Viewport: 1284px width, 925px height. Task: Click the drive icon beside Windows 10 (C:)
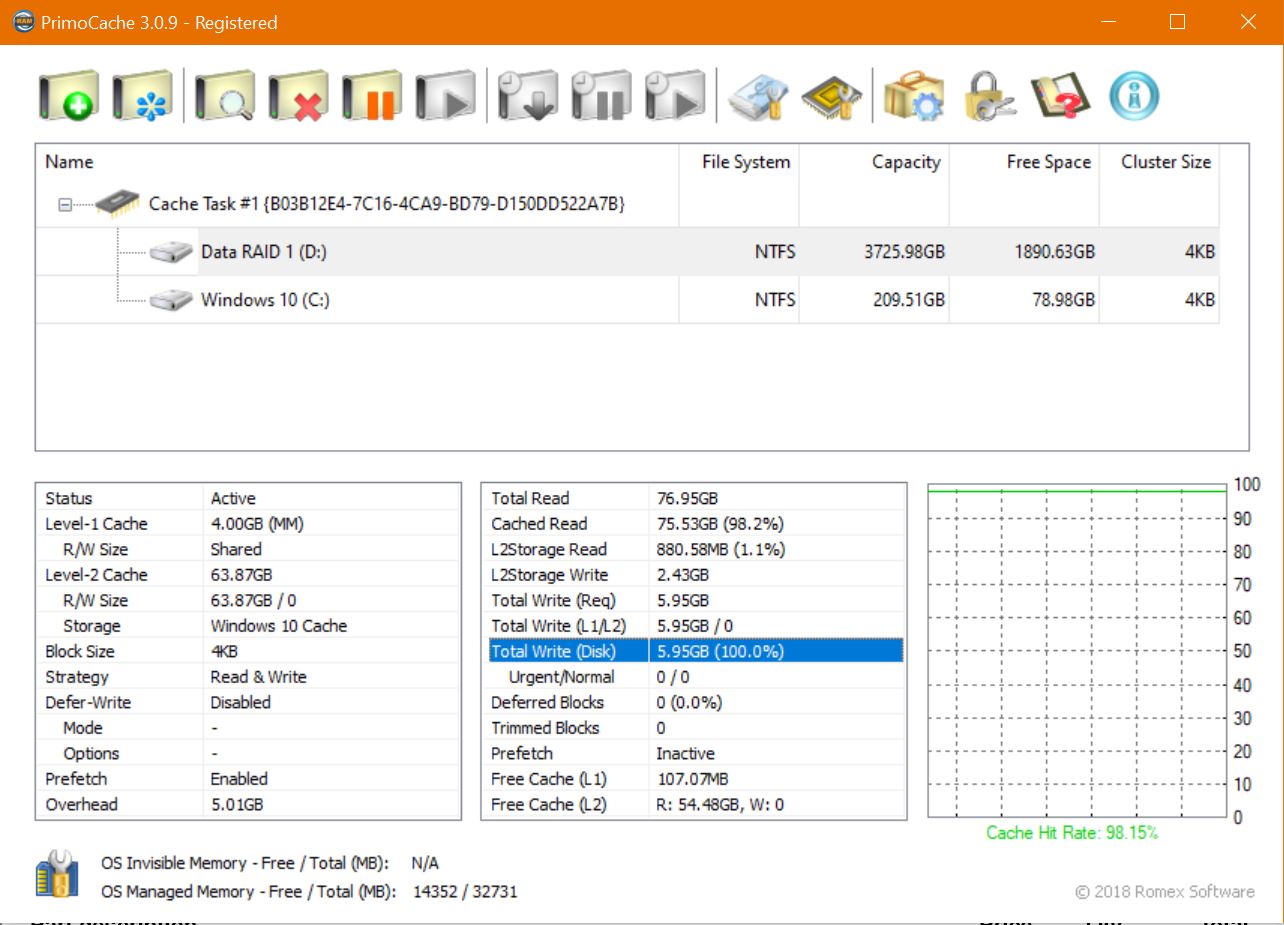[171, 299]
